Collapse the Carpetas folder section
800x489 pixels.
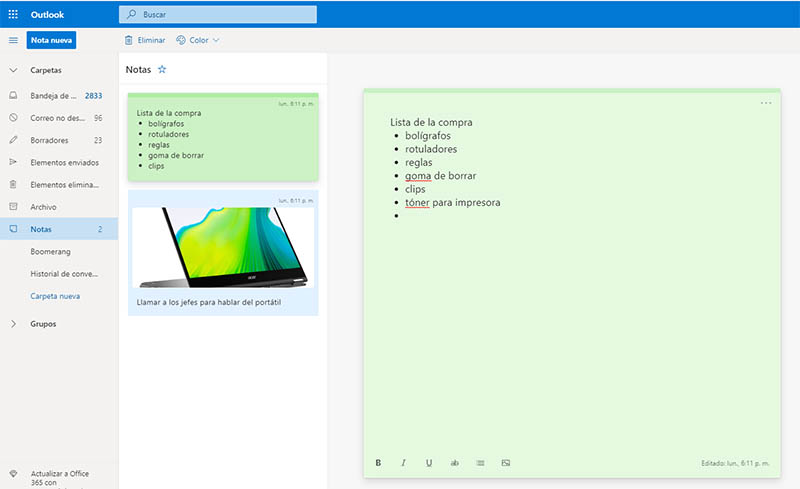pyautogui.click(x=13, y=71)
